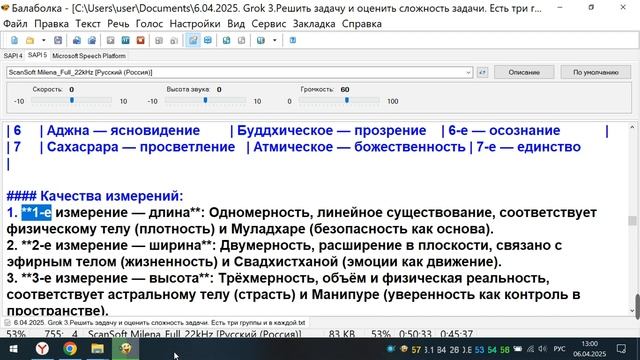
Task: Stop reading with the red Stop icon
Action: coord(140,40)
